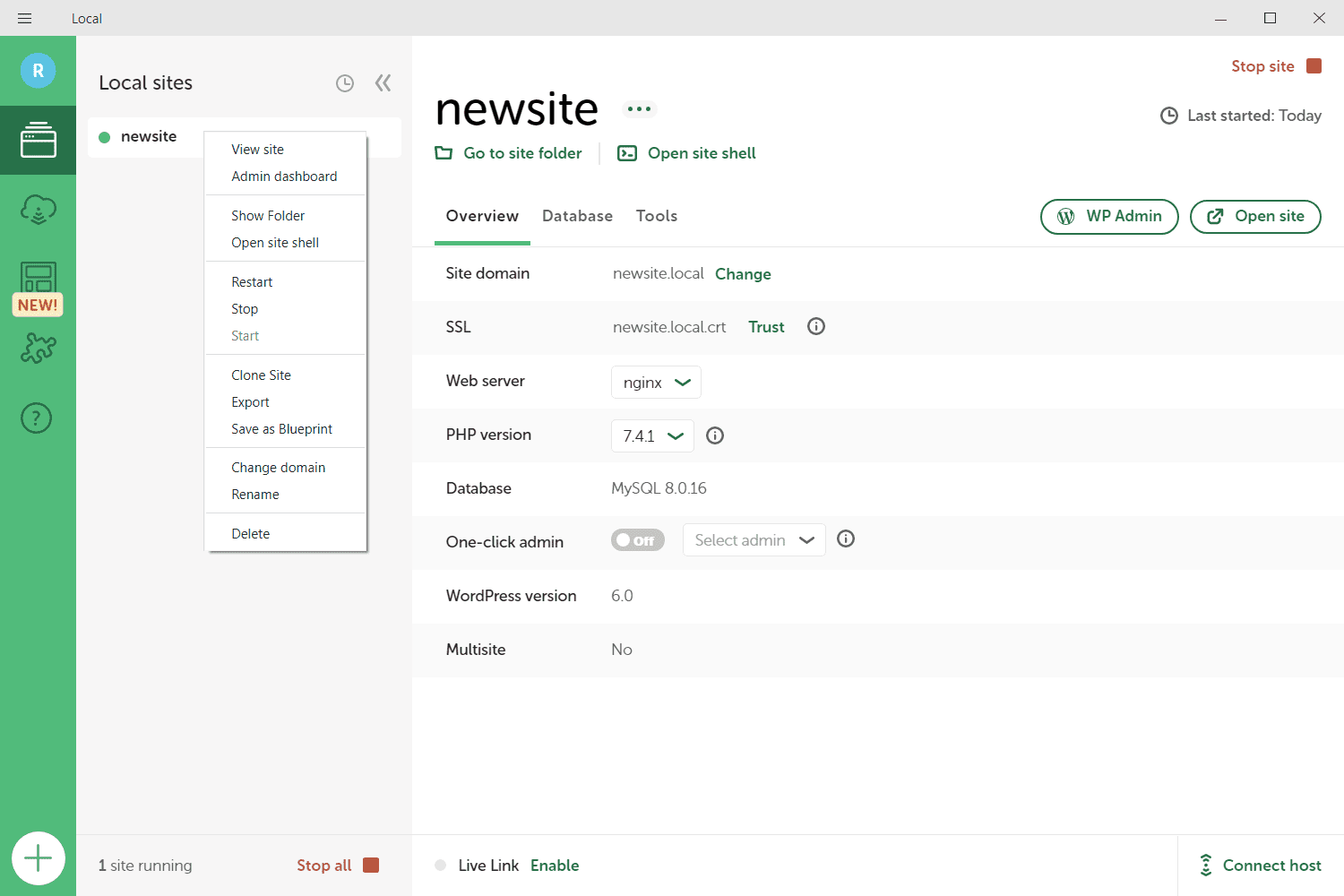Click the WordPress version 6.0 value
The height and width of the screenshot is (896, 1344).
pos(622,596)
